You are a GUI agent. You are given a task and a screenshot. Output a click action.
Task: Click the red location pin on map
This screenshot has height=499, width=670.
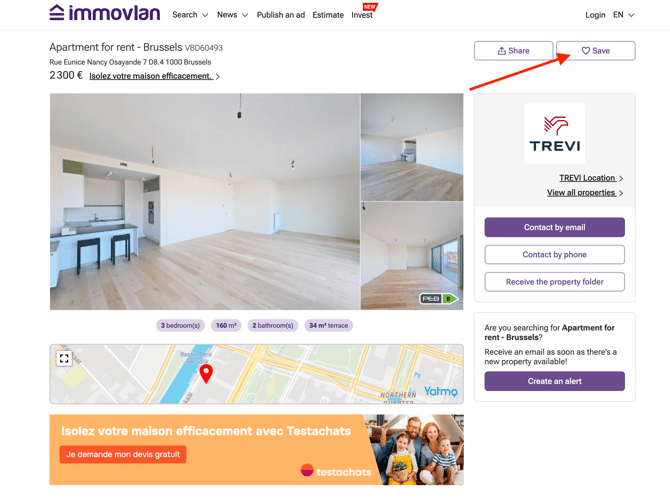coord(206,374)
